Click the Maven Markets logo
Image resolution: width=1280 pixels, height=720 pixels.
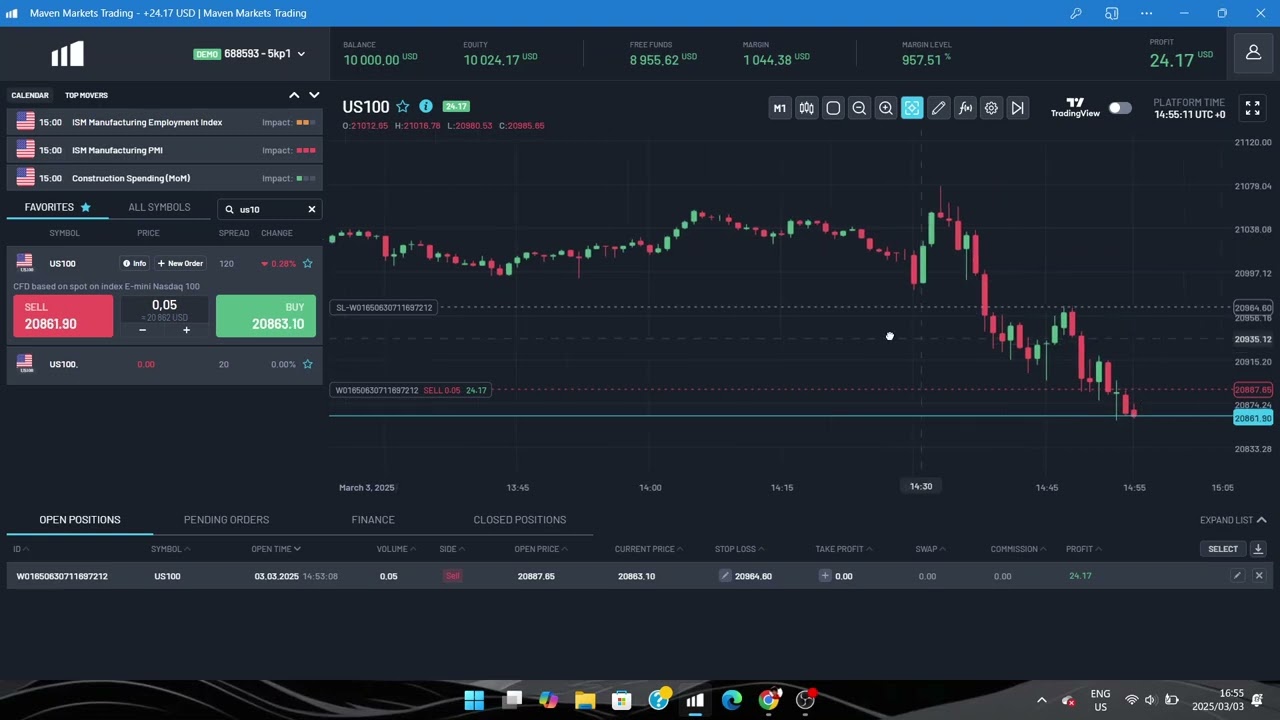pyautogui.click(x=68, y=54)
